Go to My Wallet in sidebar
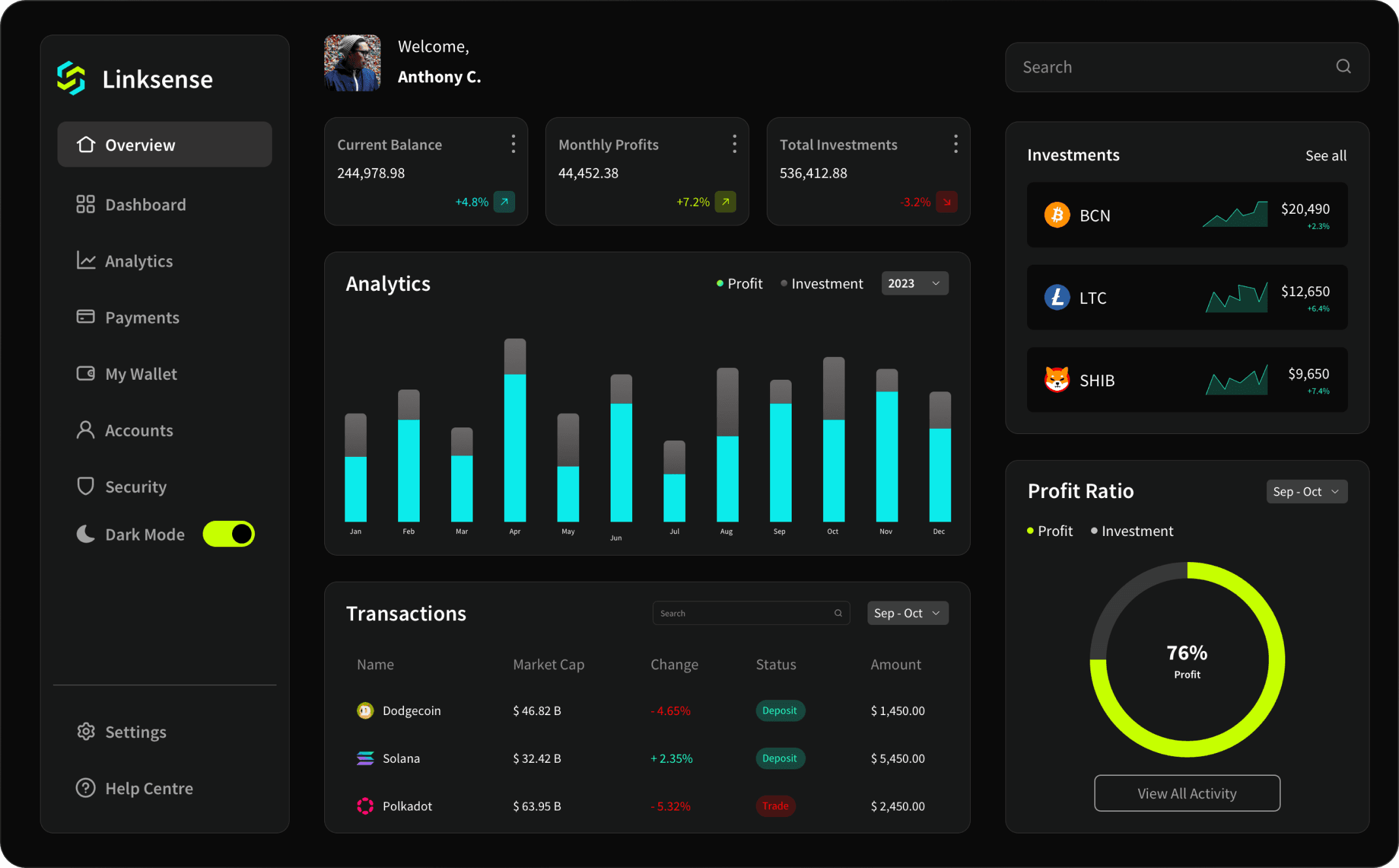 click(x=141, y=374)
